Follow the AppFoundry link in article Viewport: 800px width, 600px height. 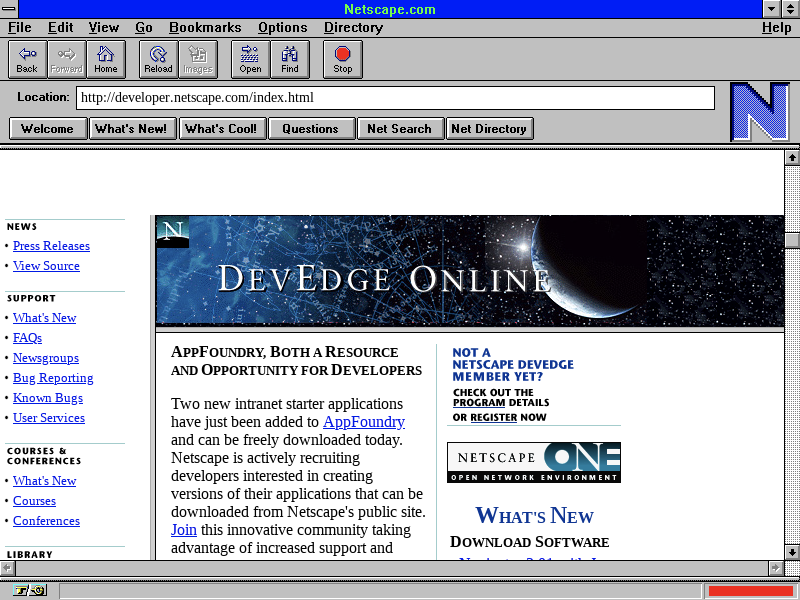click(363, 422)
